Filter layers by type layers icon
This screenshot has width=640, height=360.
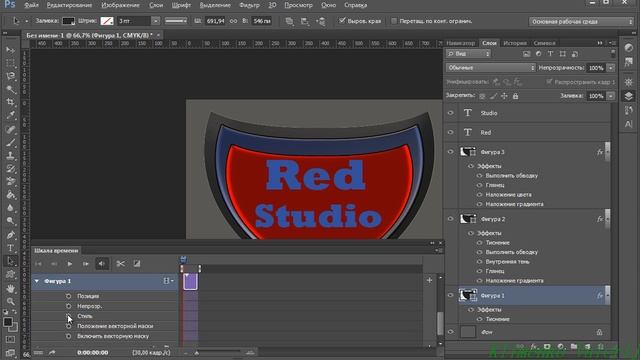pos(550,54)
